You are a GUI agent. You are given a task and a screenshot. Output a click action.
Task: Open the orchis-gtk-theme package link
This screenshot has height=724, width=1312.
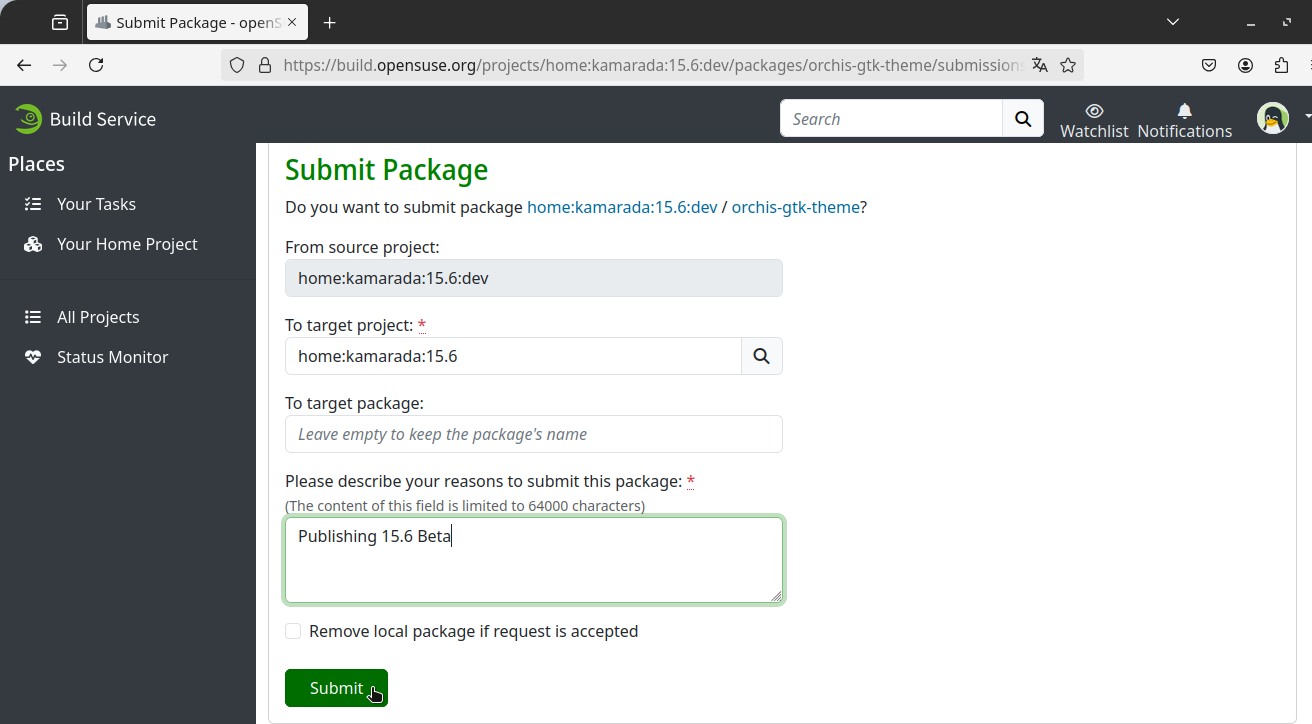tap(795, 207)
